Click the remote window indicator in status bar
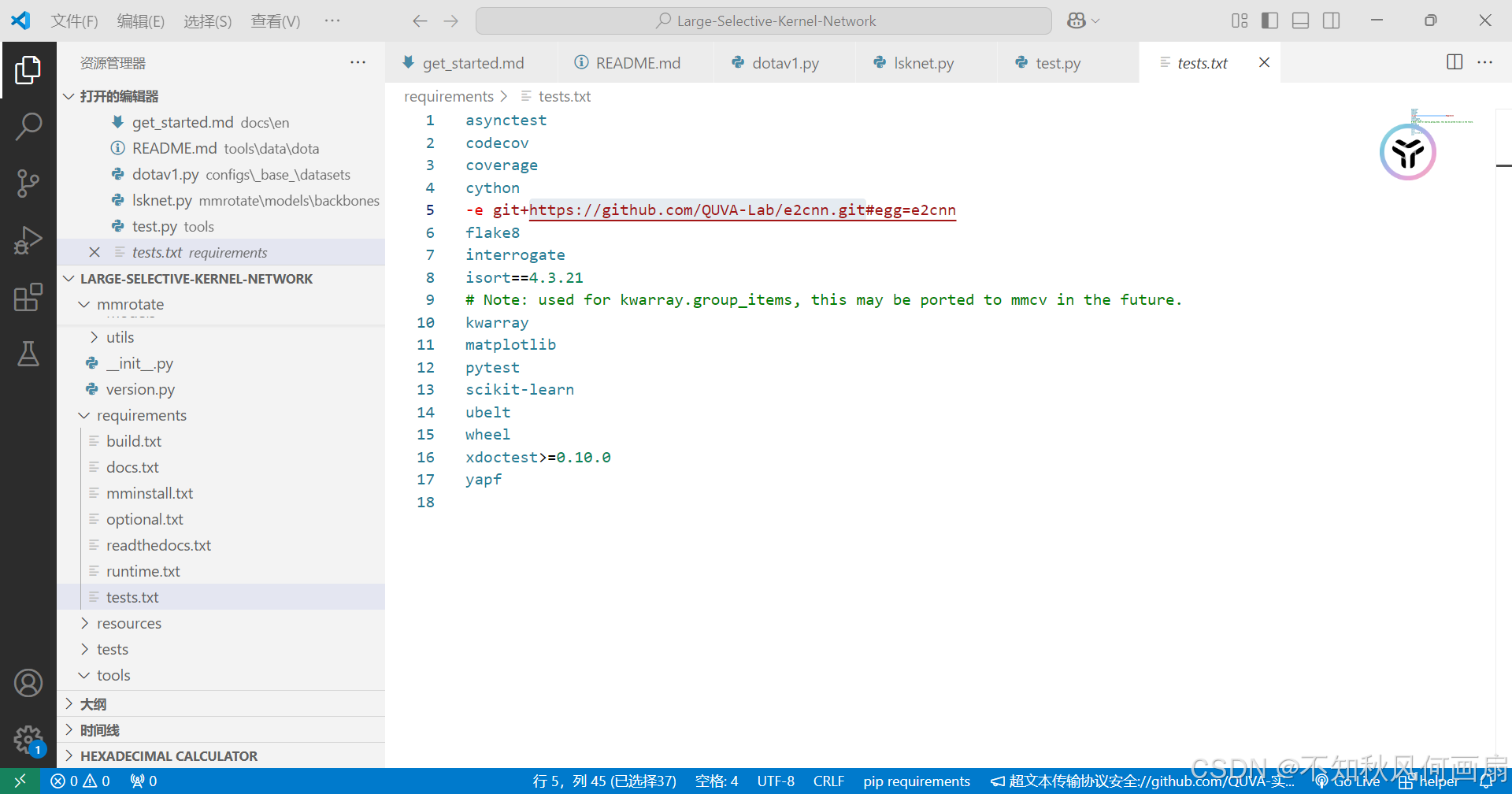Image resolution: width=1512 pixels, height=794 pixels. 20,781
